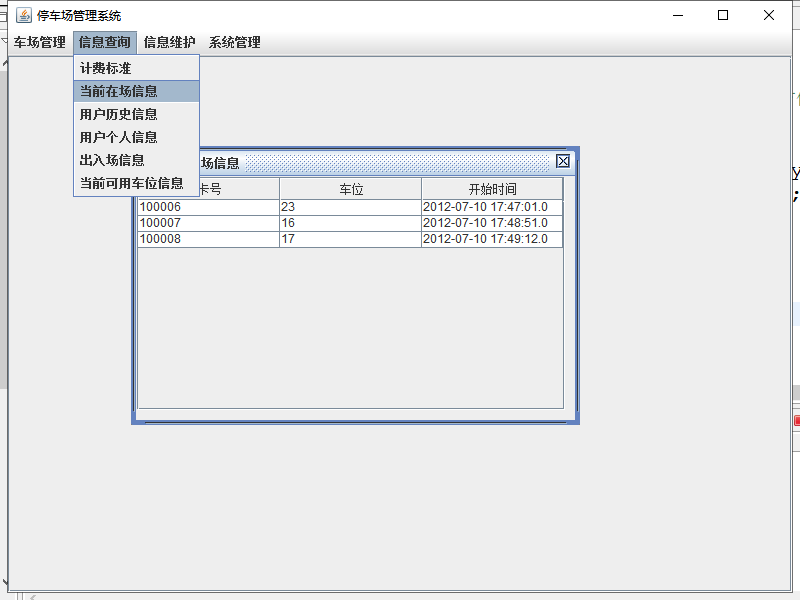800x600 pixels.
Task: Select 当前可用车位信息 menu entry
Action: point(136,183)
